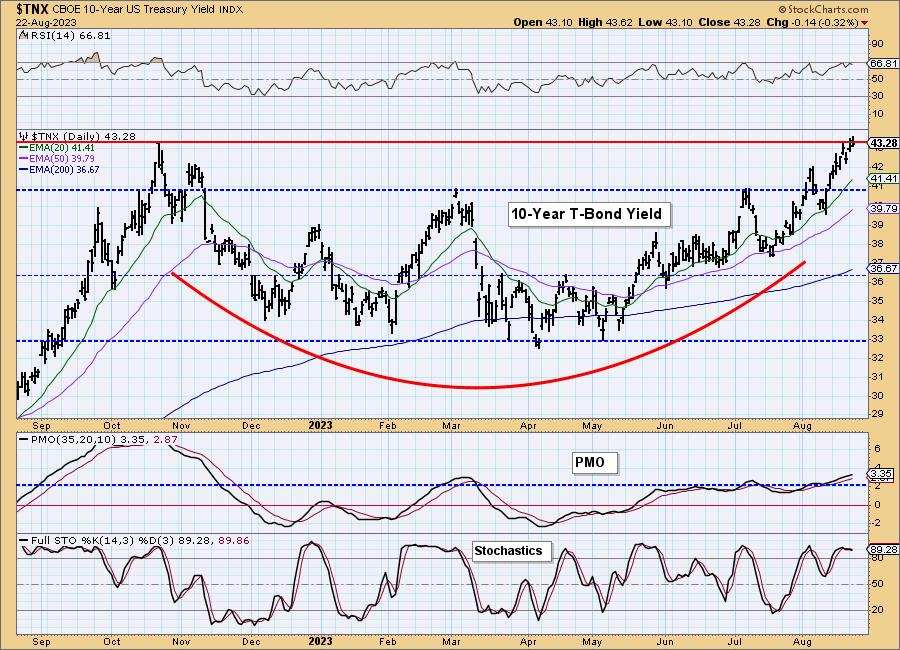This screenshot has height=650, width=900.
Task: Click the 36.67 EMA tag on right axis
Action: pos(883,268)
